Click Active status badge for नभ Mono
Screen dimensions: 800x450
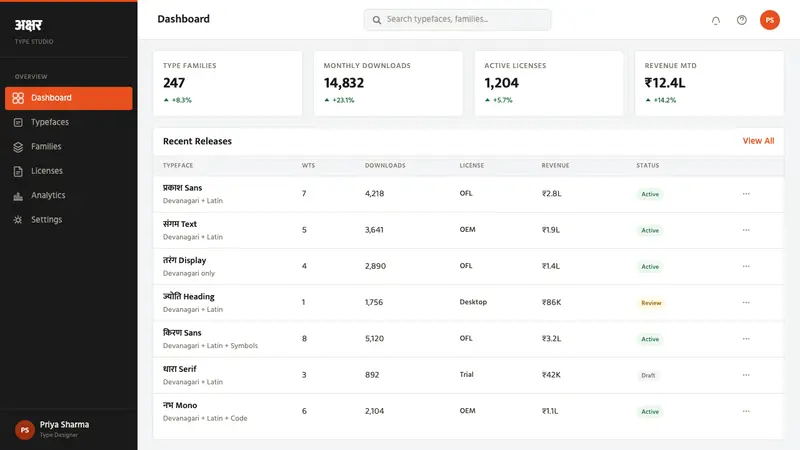649,412
